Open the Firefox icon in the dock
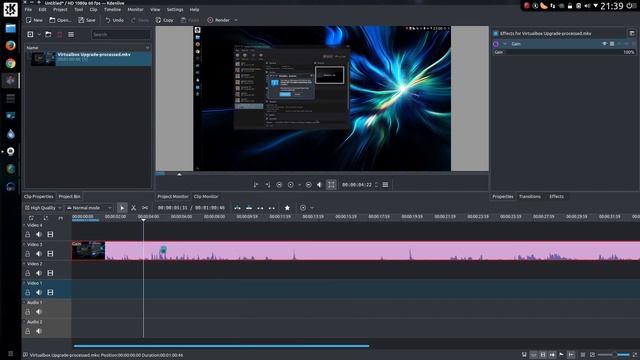640x360 pixels. 11,45
